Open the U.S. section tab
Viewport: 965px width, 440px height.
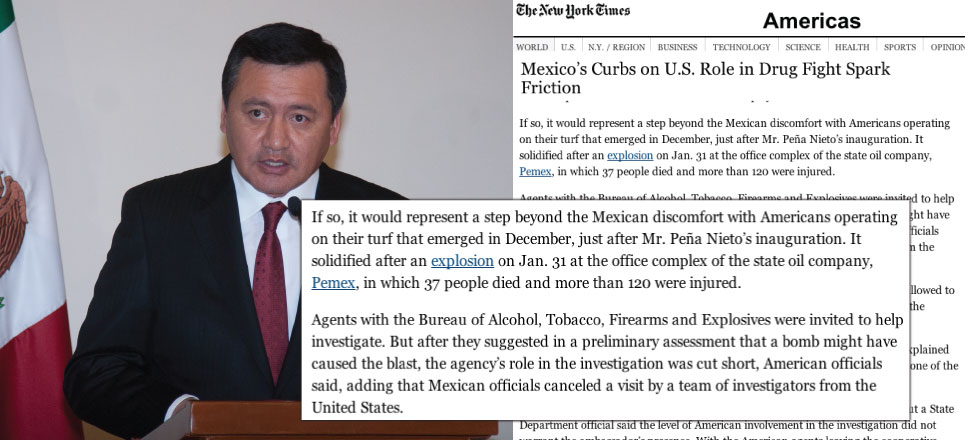568,47
